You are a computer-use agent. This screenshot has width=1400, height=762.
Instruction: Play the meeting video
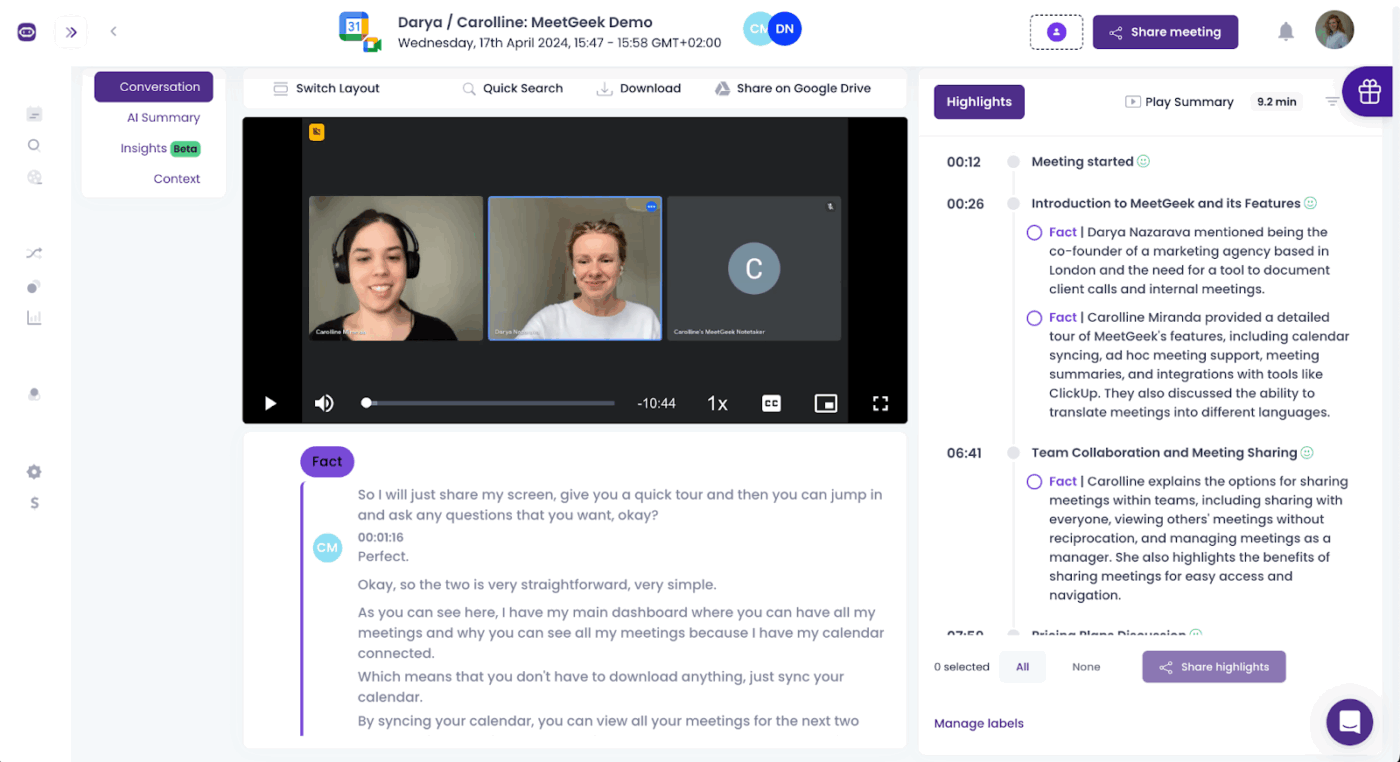point(270,403)
